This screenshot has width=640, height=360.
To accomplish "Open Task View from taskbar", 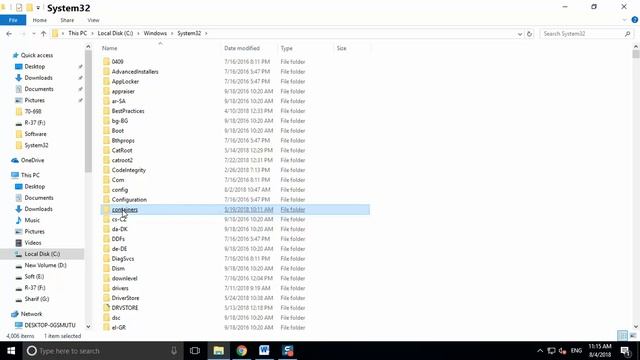I will pyautogui.click(x=195, y=351).
